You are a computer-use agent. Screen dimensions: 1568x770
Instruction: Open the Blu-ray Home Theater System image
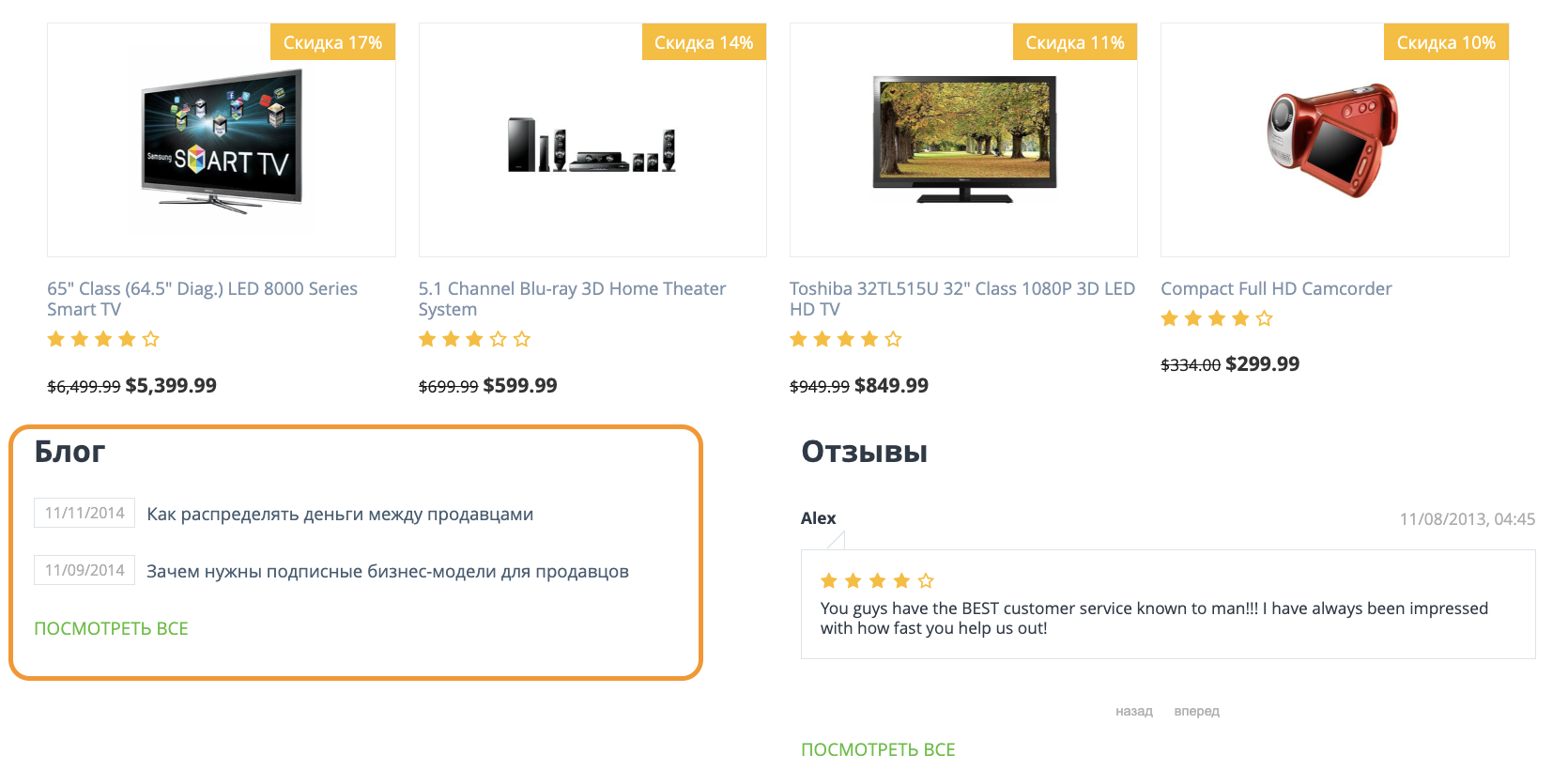point(592,146)
